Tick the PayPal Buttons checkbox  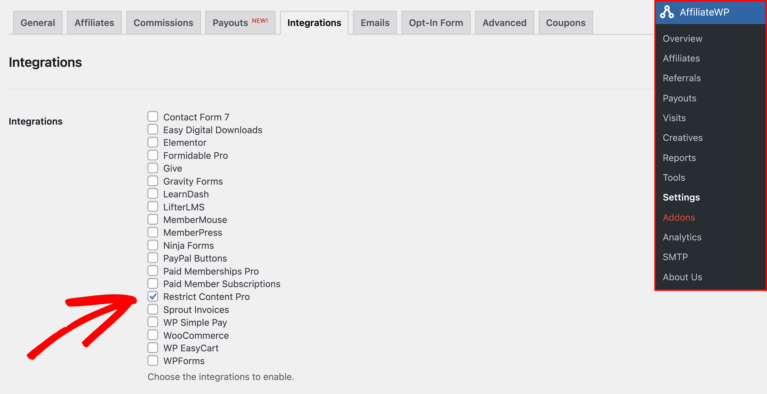coord(153,258)
